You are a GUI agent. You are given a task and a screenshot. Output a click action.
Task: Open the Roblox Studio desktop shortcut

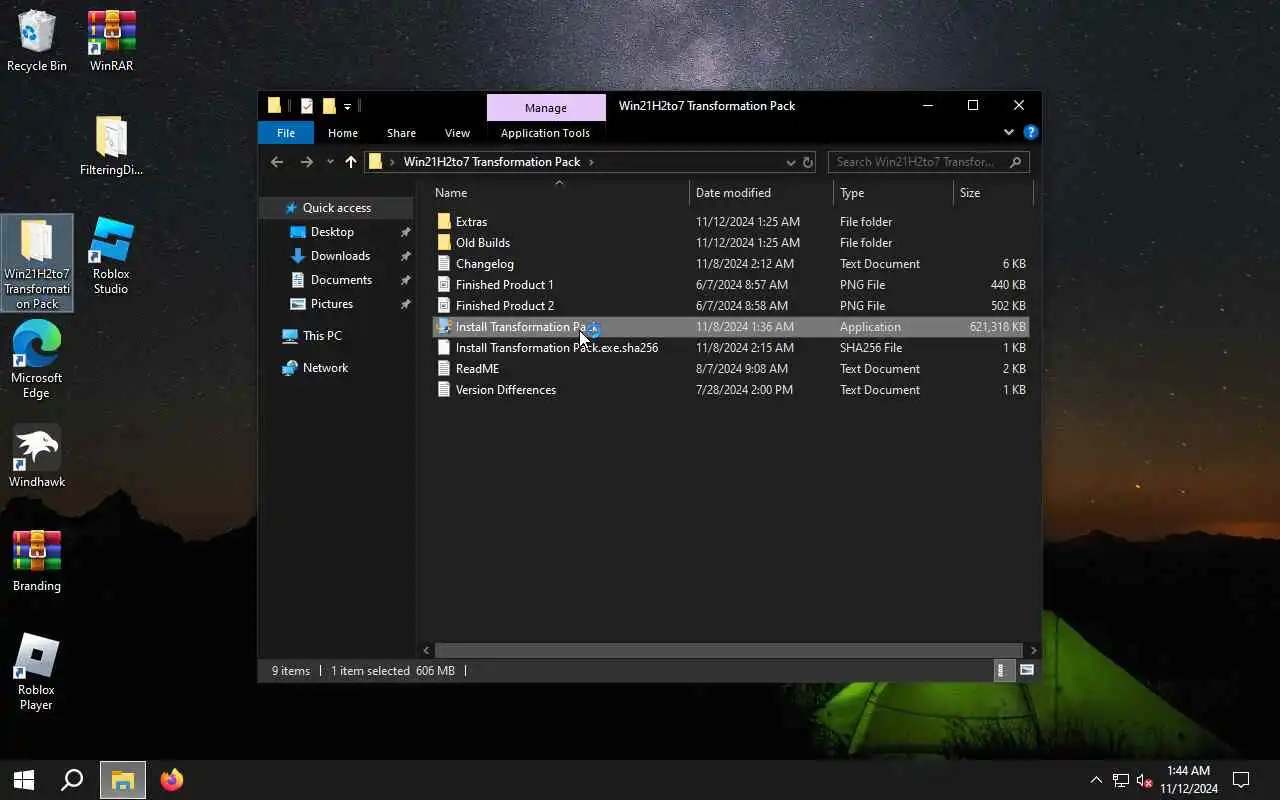tap(111, 255)
